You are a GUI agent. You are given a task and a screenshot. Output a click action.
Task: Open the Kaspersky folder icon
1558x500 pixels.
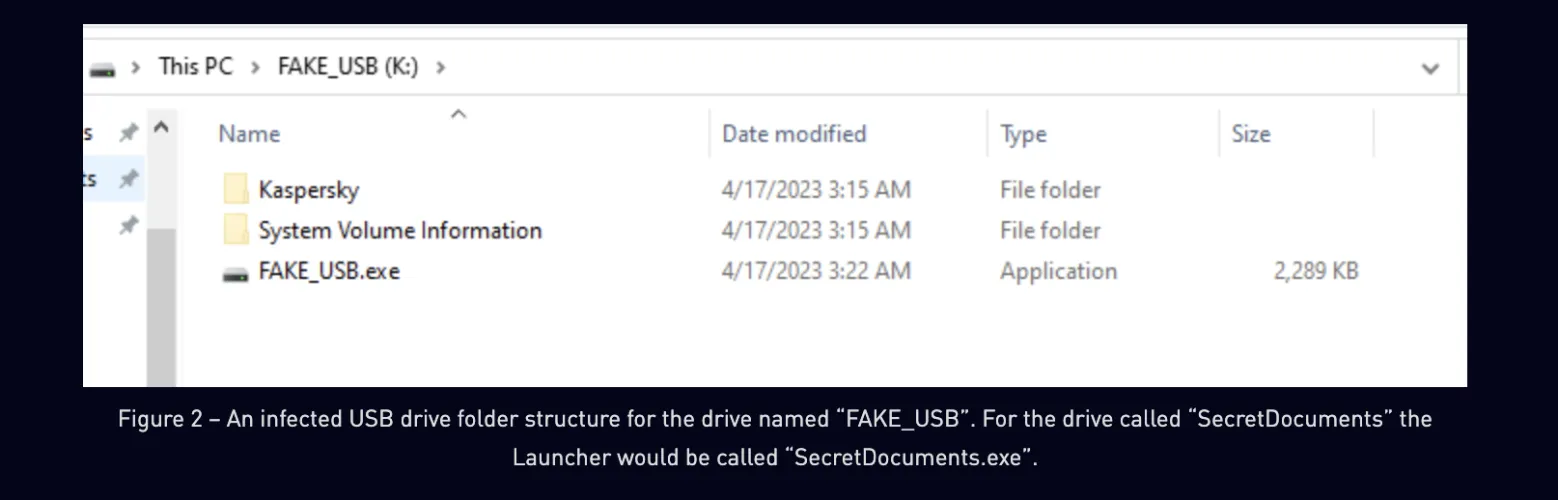pyautogui.click(x=236, y=189)
